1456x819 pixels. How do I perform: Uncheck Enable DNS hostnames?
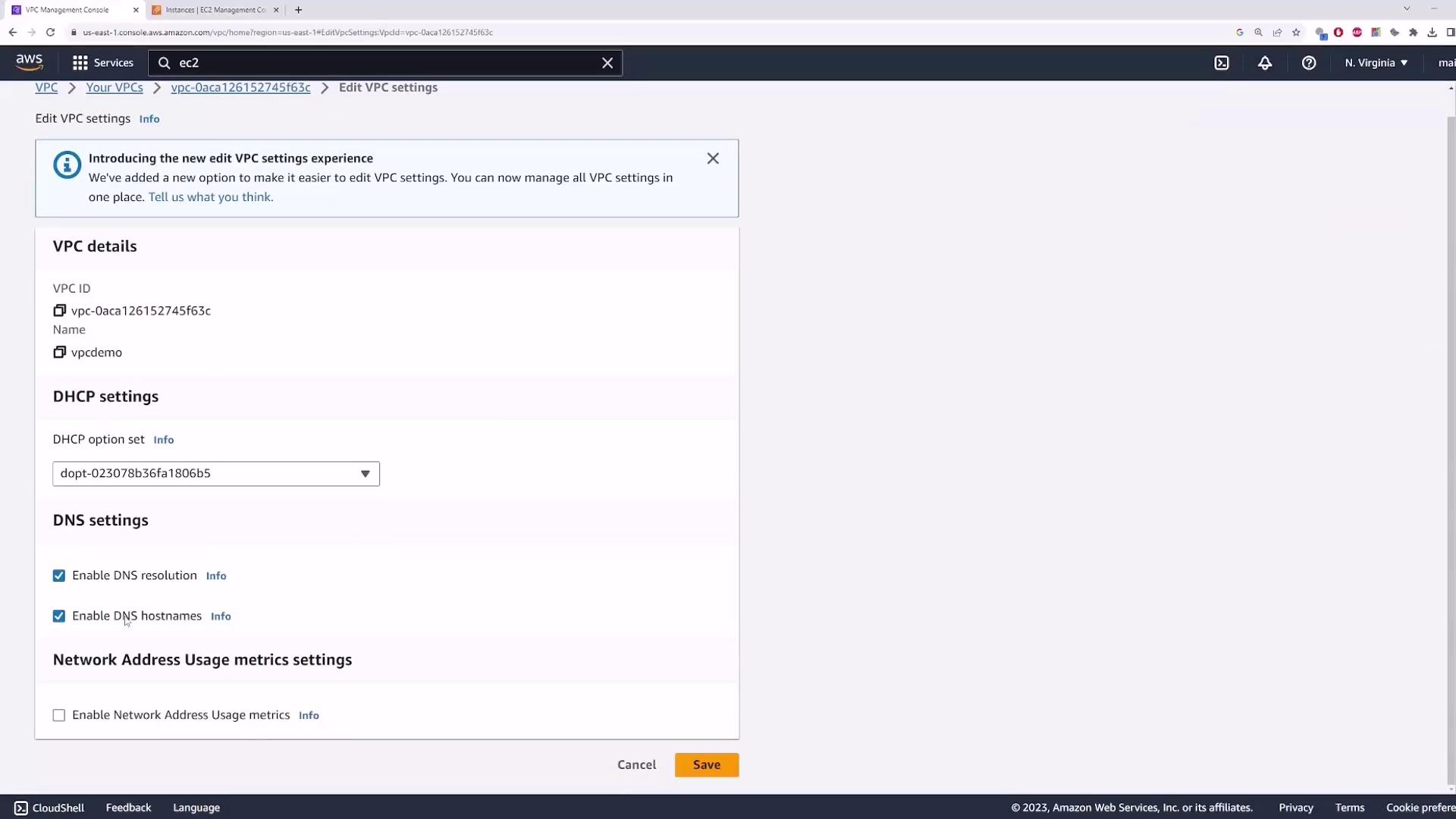pos(59,616)
